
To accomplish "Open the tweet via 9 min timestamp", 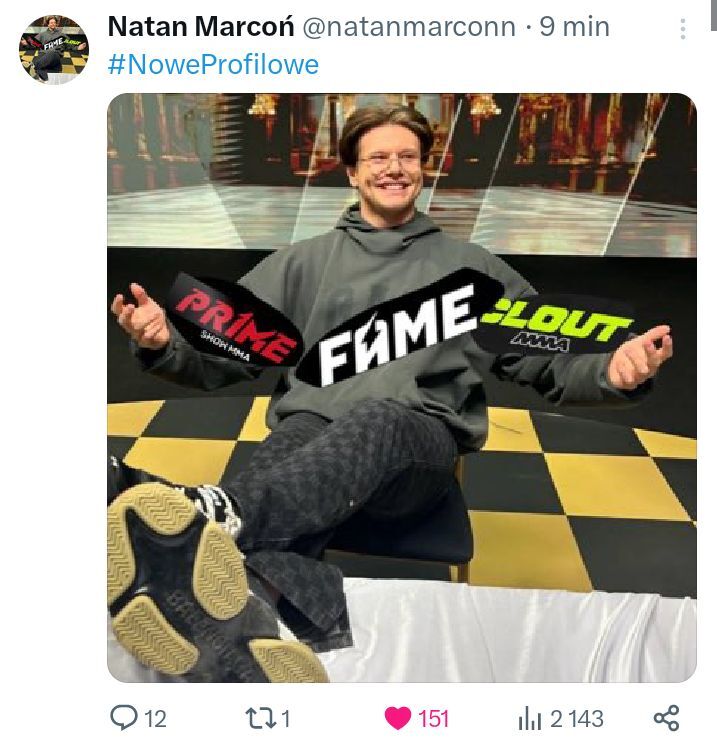I will pyautogui.click(x=575, y=27).
